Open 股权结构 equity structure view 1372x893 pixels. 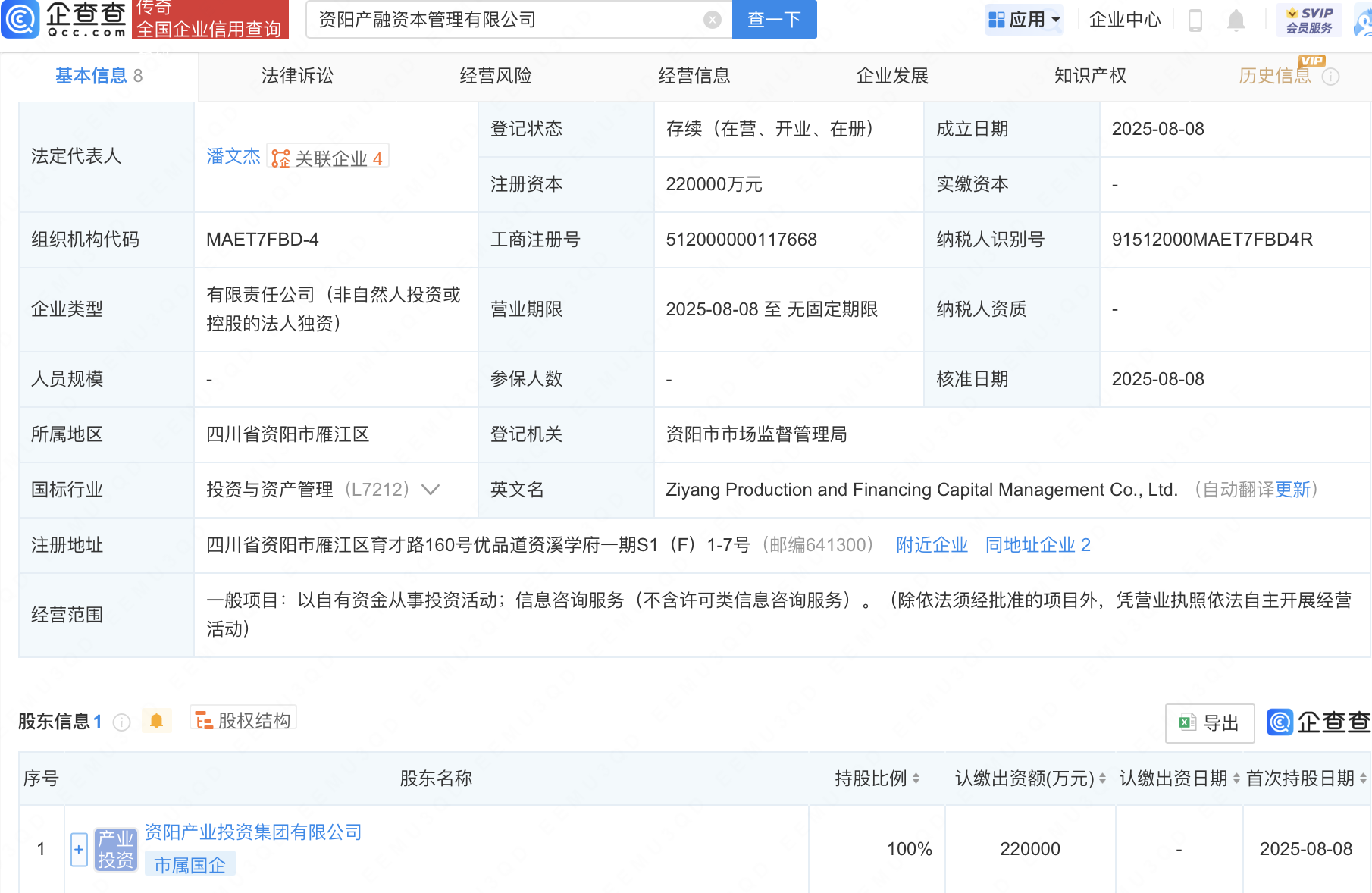(243, 720)
